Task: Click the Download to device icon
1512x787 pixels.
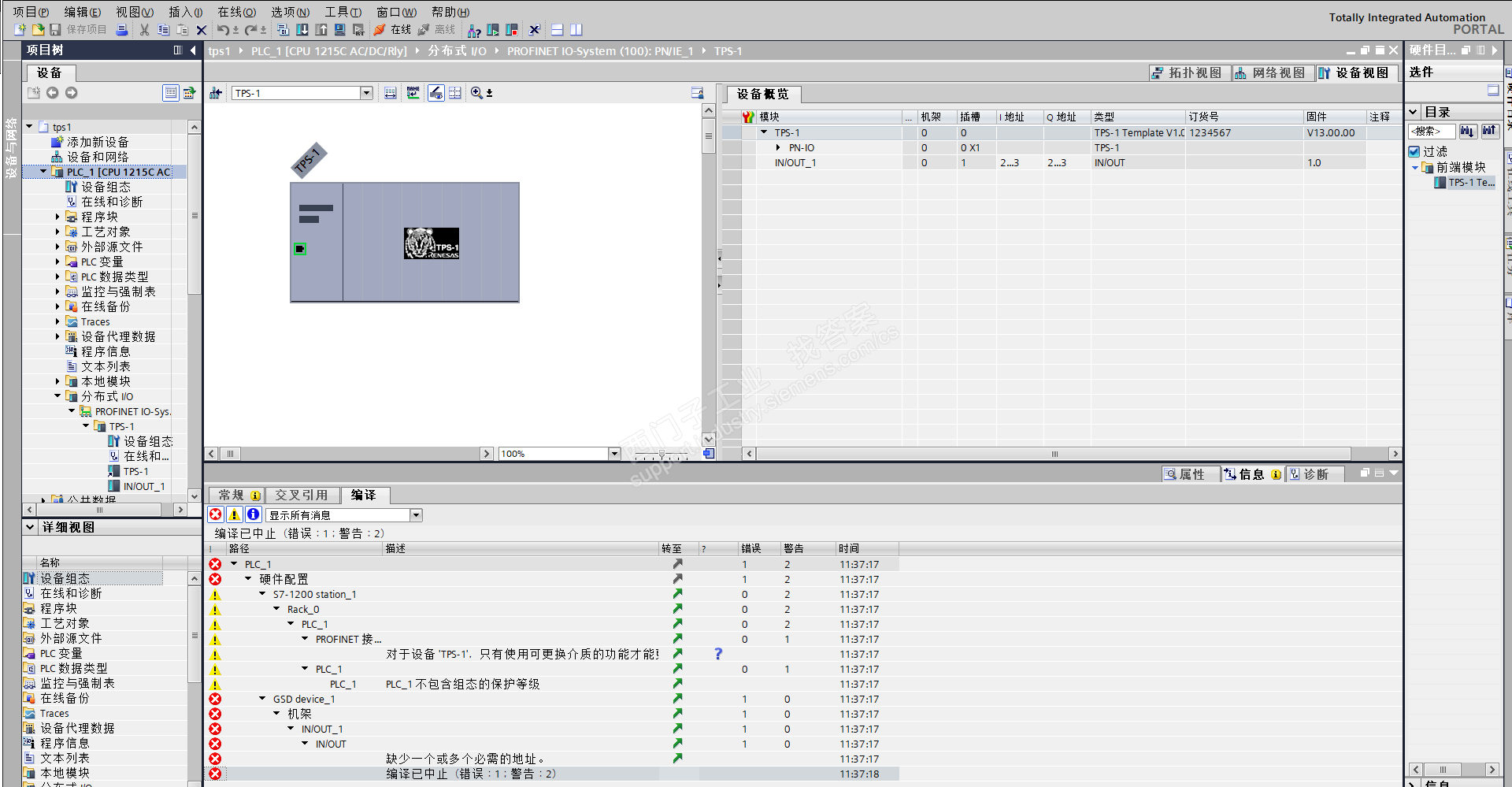Action: click(302, 30)
